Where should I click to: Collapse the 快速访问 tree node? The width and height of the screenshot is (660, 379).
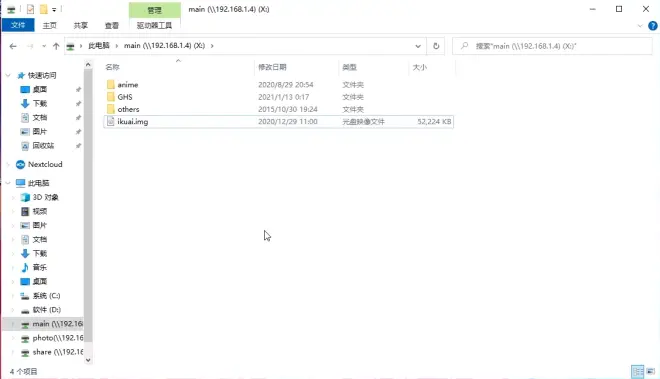[8, 75]
